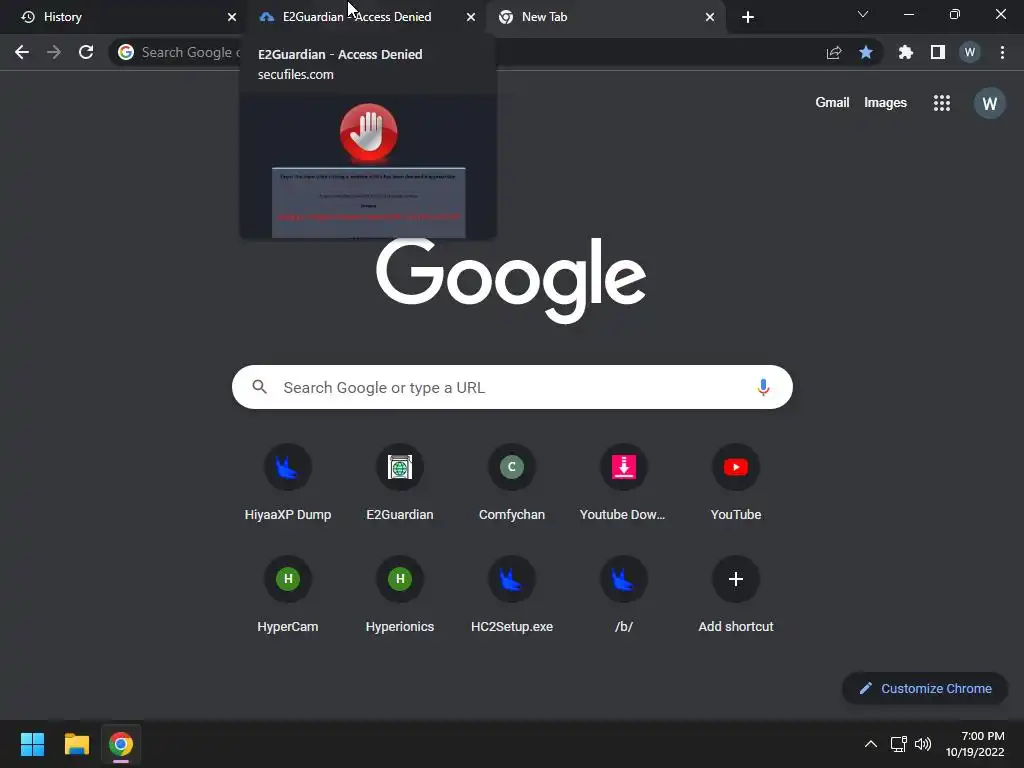Open the E2Guardian shortcut
Screen dimensions: 1024x768
[400, 483]
